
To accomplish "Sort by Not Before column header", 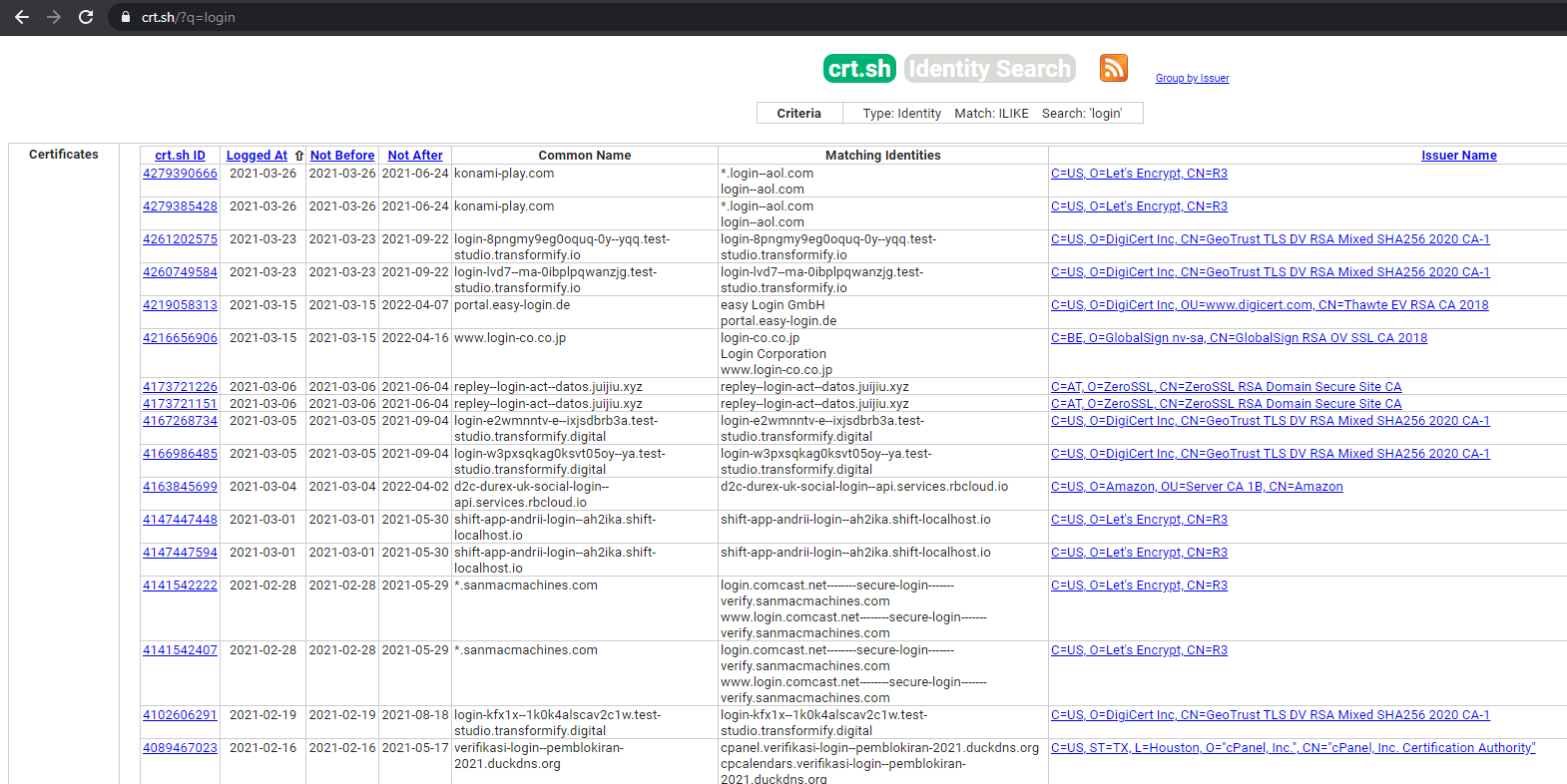I will pos(342,156).
